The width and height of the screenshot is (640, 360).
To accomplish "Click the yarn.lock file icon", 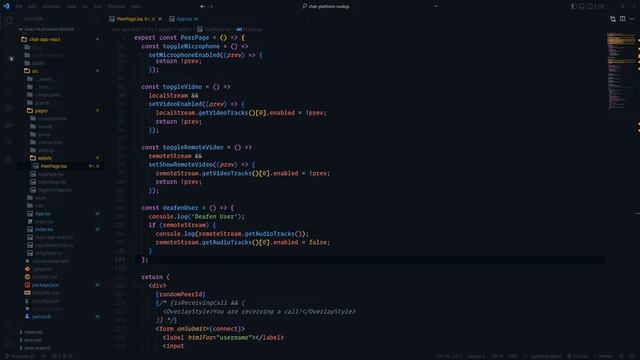I will [27, 317].
